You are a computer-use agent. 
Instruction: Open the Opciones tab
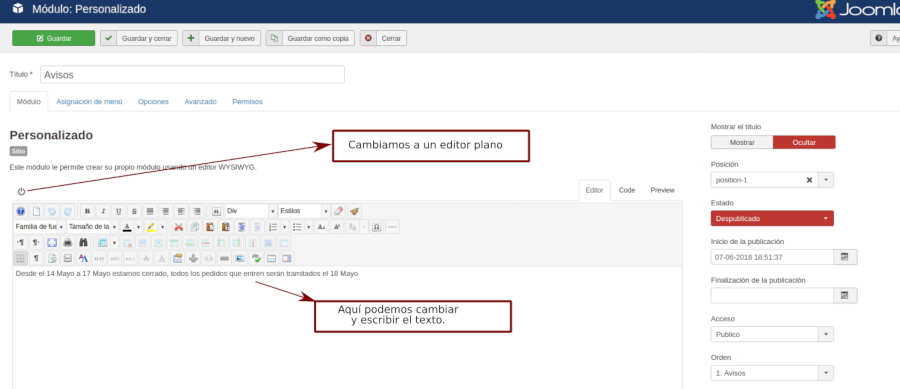click(153, 102)
